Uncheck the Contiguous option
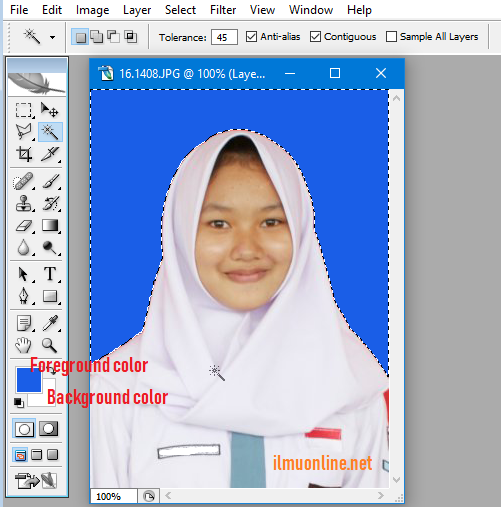Viewport: 501px width, 507px height. click(x=315, y=36)
